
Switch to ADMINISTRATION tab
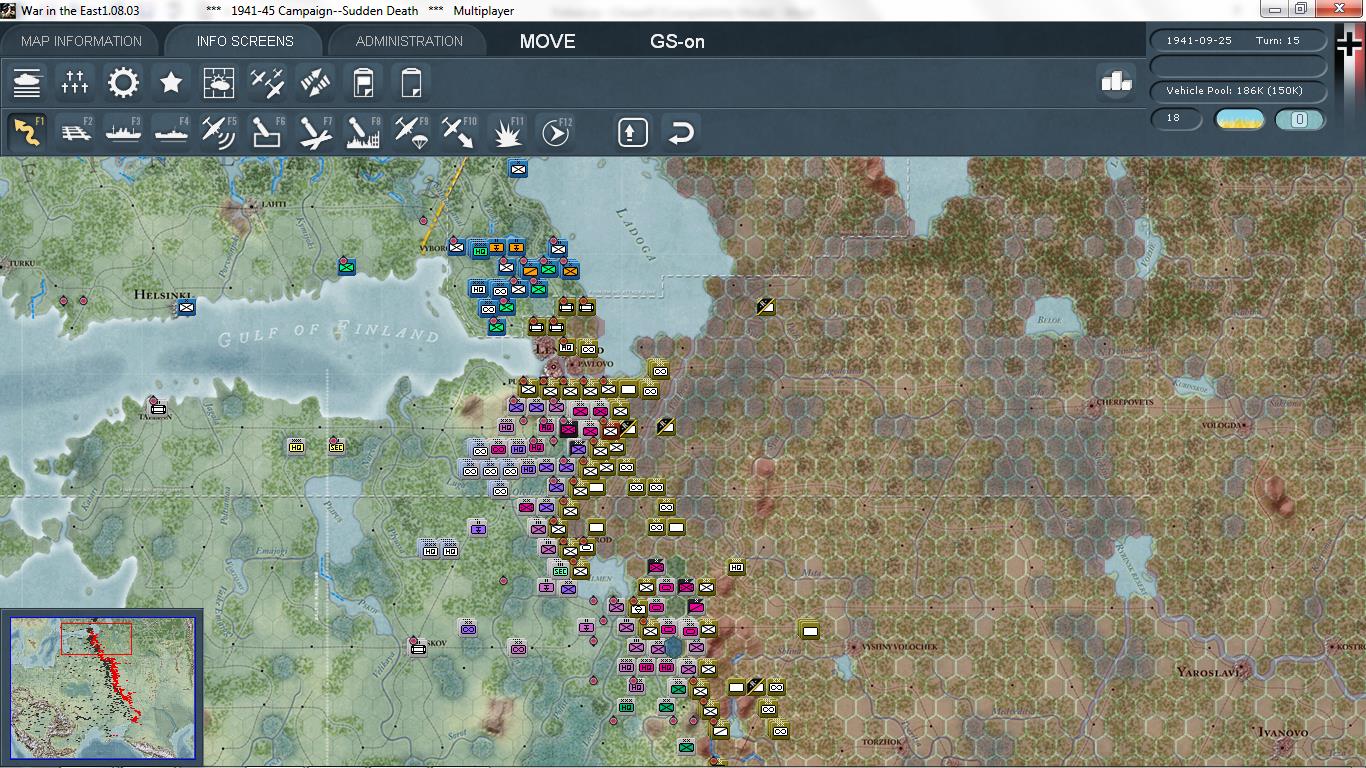click(x=409, y=41)
